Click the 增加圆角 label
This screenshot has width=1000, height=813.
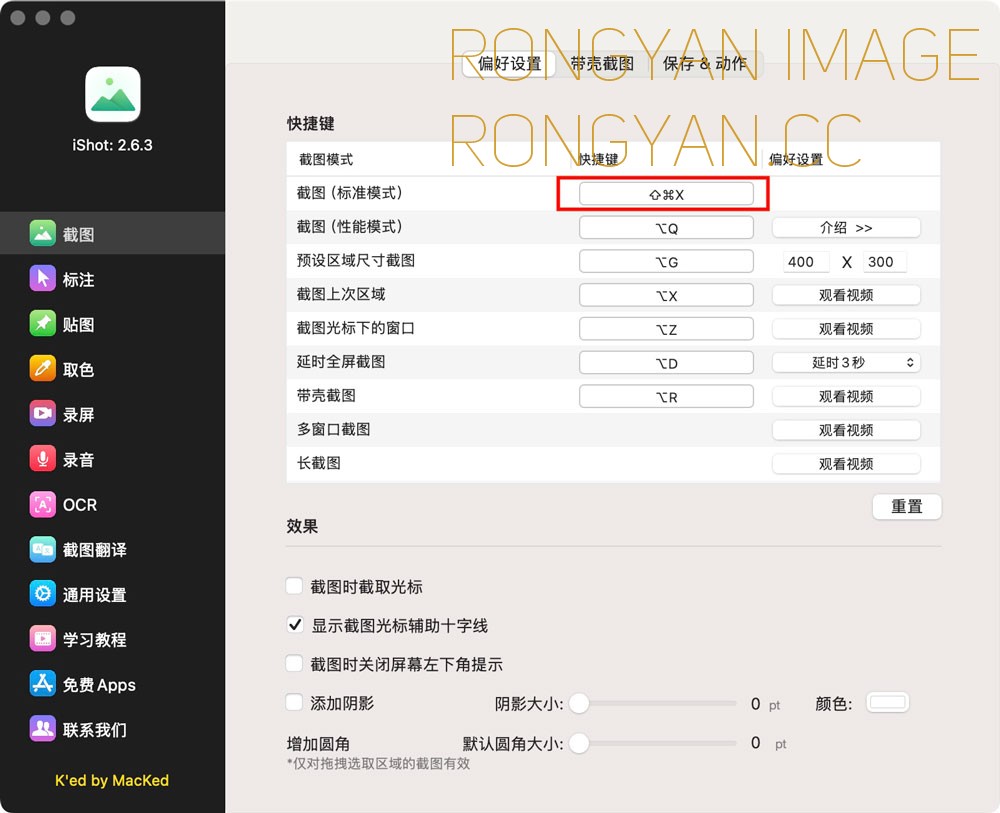click(x=318, y=743)
